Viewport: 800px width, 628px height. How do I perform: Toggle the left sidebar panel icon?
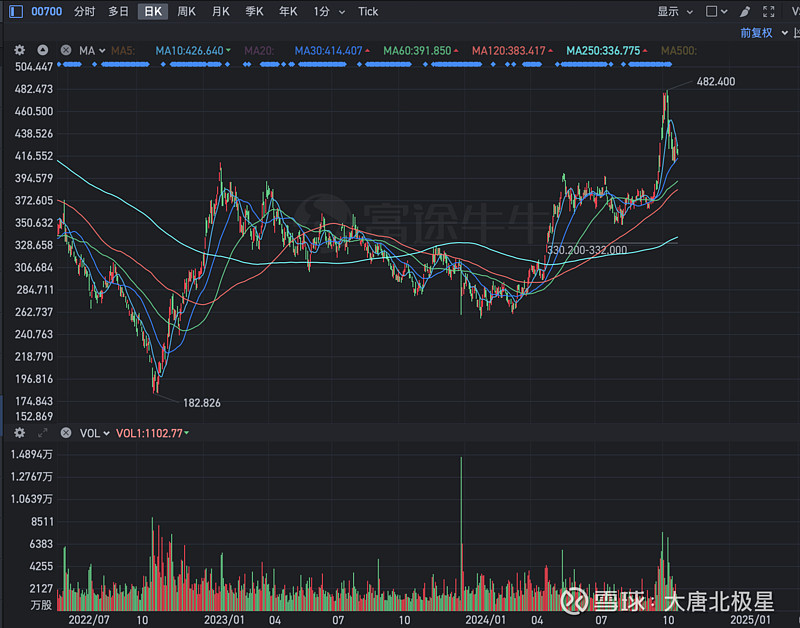(11, 11)
